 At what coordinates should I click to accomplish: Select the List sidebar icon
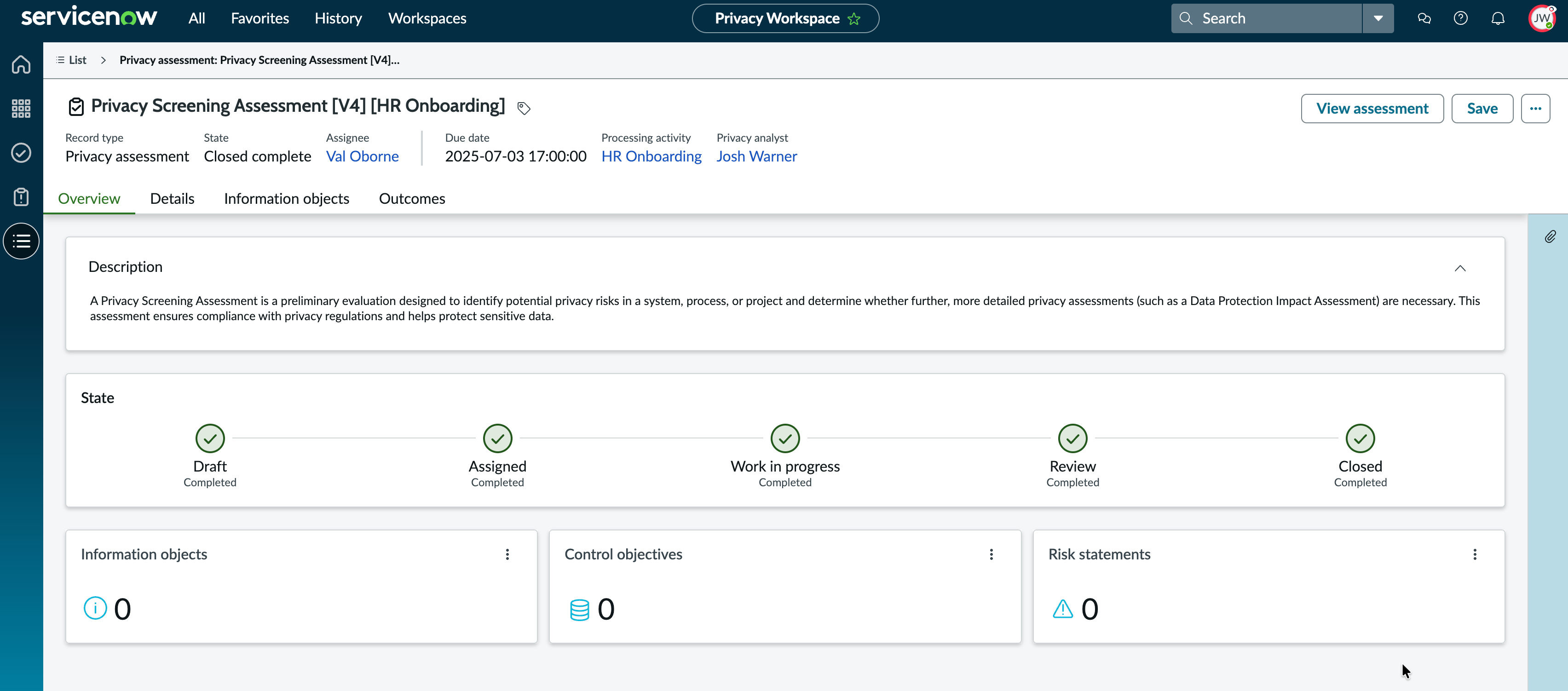(x=21, y=241)
